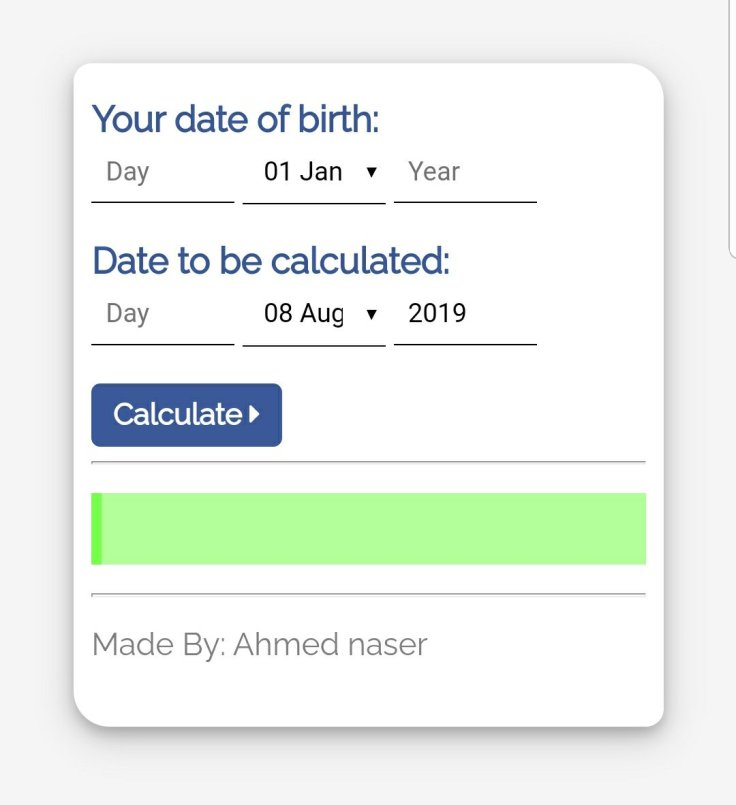This screenshot has height=805, width=736.
Task: Click the Made By: Ahmed naser text
Action: pyautogui.click(x=259, y=645)
